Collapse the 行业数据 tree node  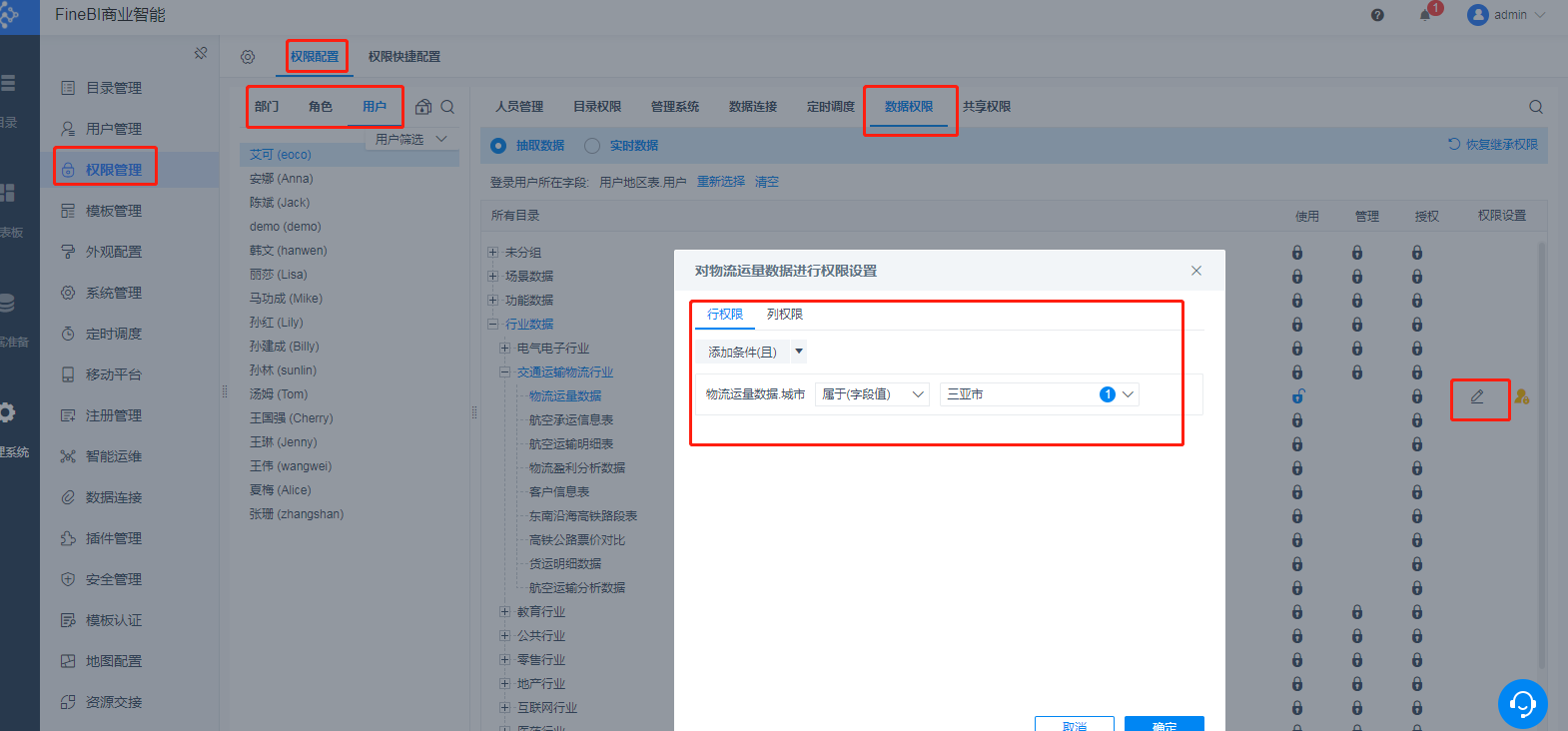[492, 325]
